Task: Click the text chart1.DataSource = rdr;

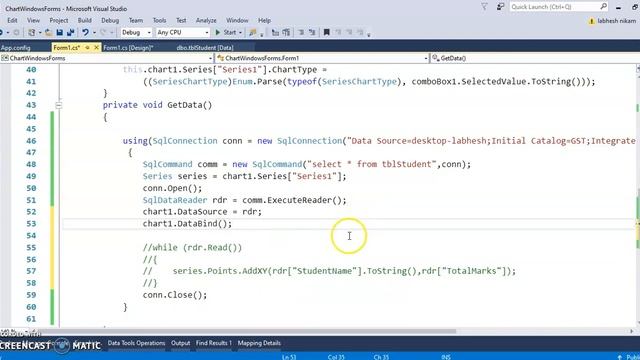Action: [x=202, y=212]
